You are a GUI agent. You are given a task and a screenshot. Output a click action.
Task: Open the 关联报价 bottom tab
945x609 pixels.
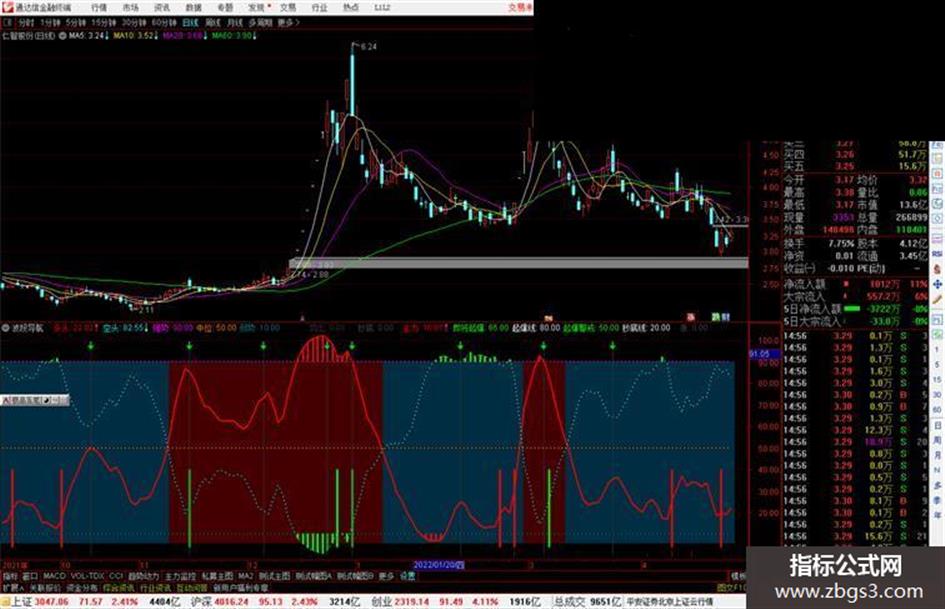pos(46,588)
